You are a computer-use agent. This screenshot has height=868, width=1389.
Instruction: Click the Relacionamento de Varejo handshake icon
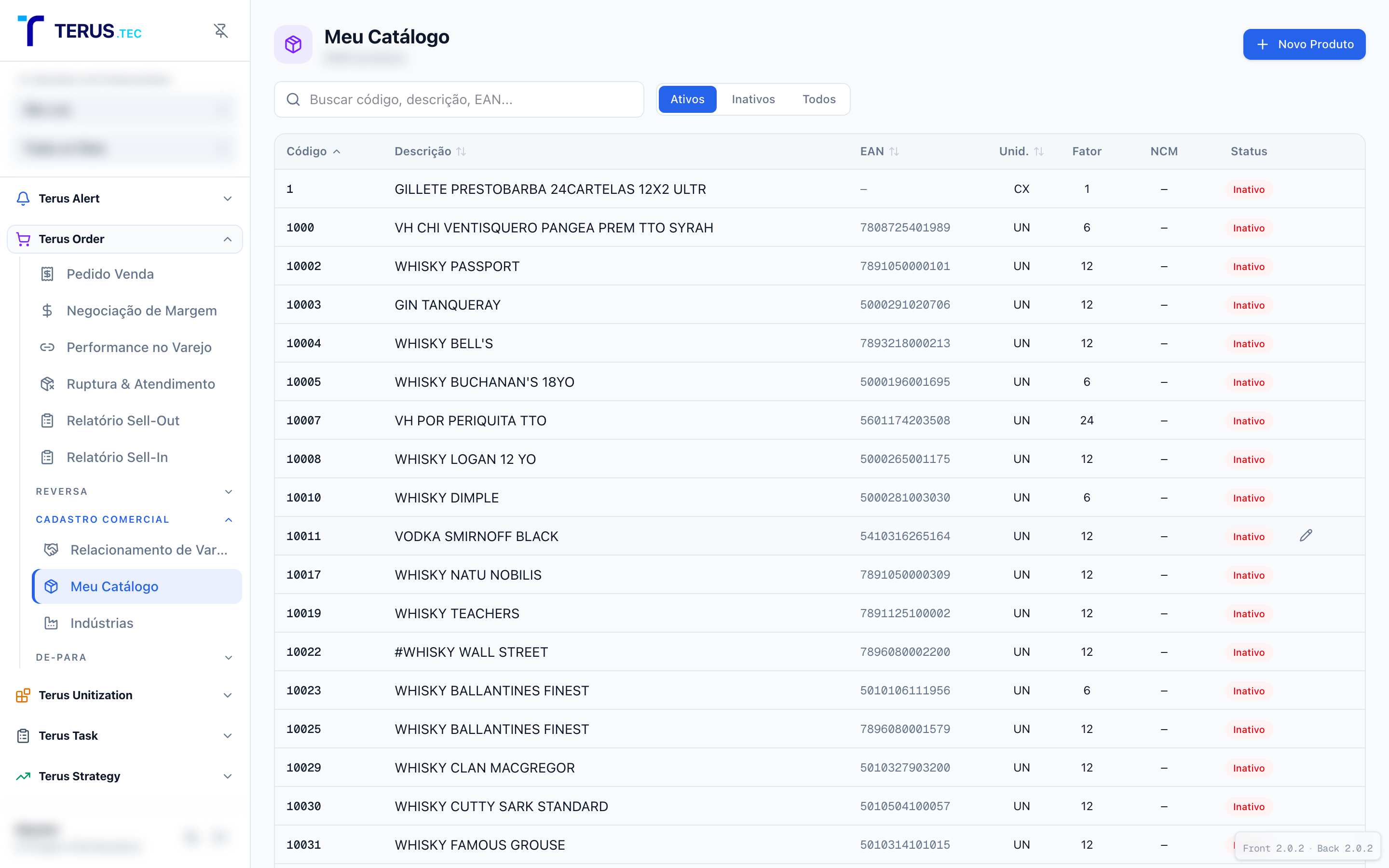(x=51, y=550)
